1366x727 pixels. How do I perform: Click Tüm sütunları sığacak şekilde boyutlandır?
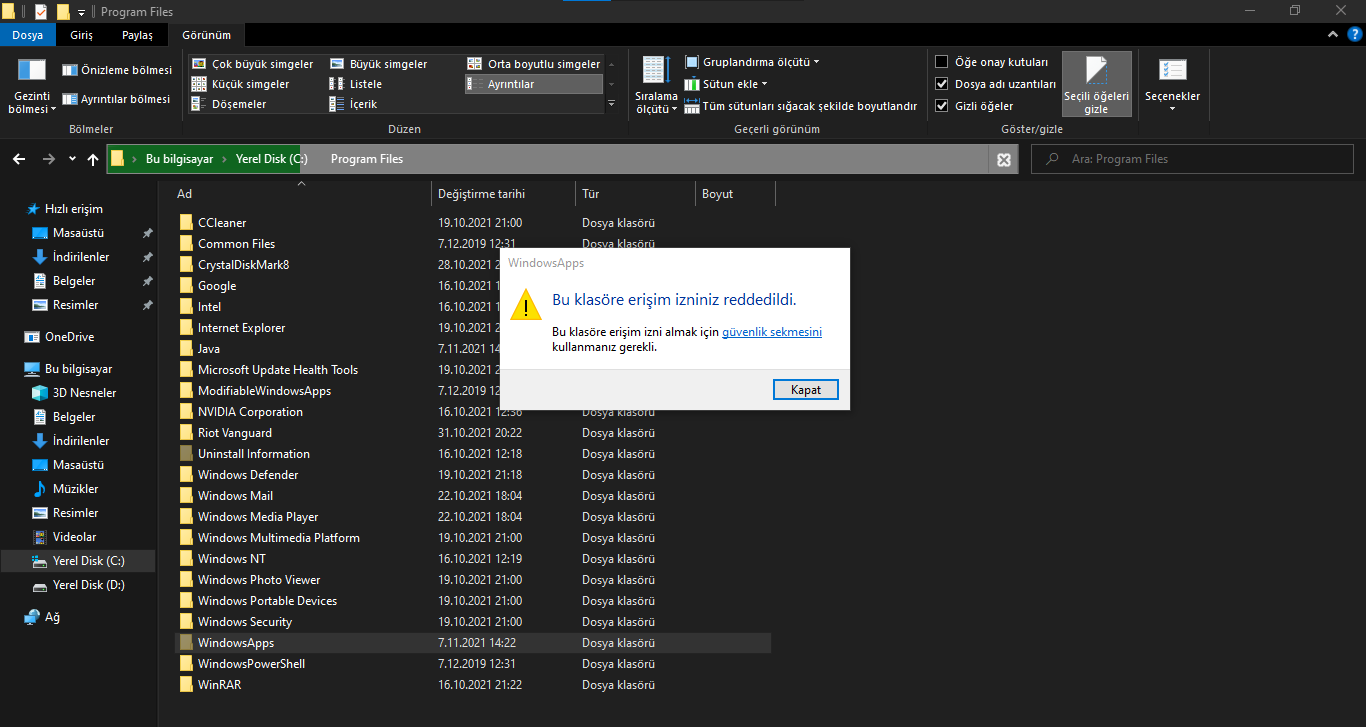point(801,106)
